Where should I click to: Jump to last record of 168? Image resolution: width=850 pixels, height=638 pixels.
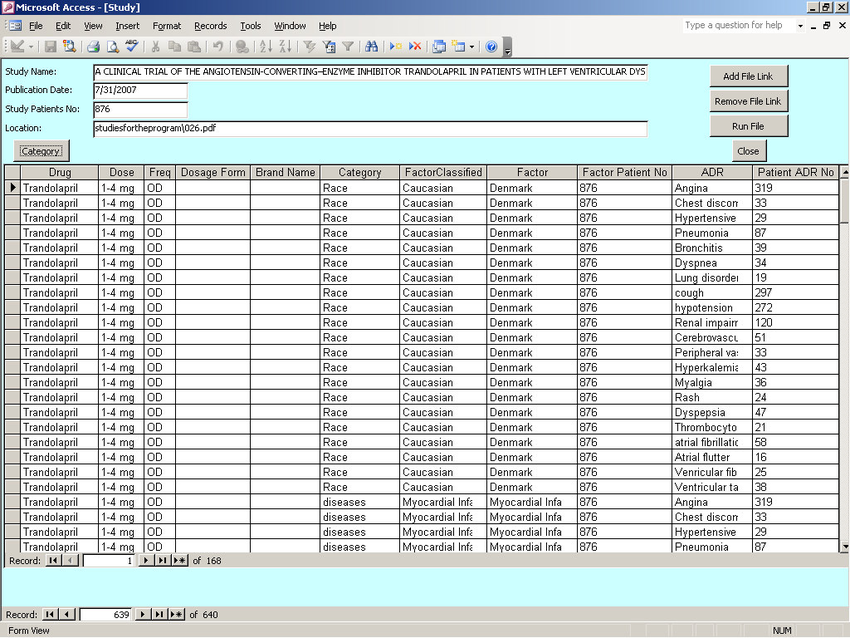tap(162, 560)
